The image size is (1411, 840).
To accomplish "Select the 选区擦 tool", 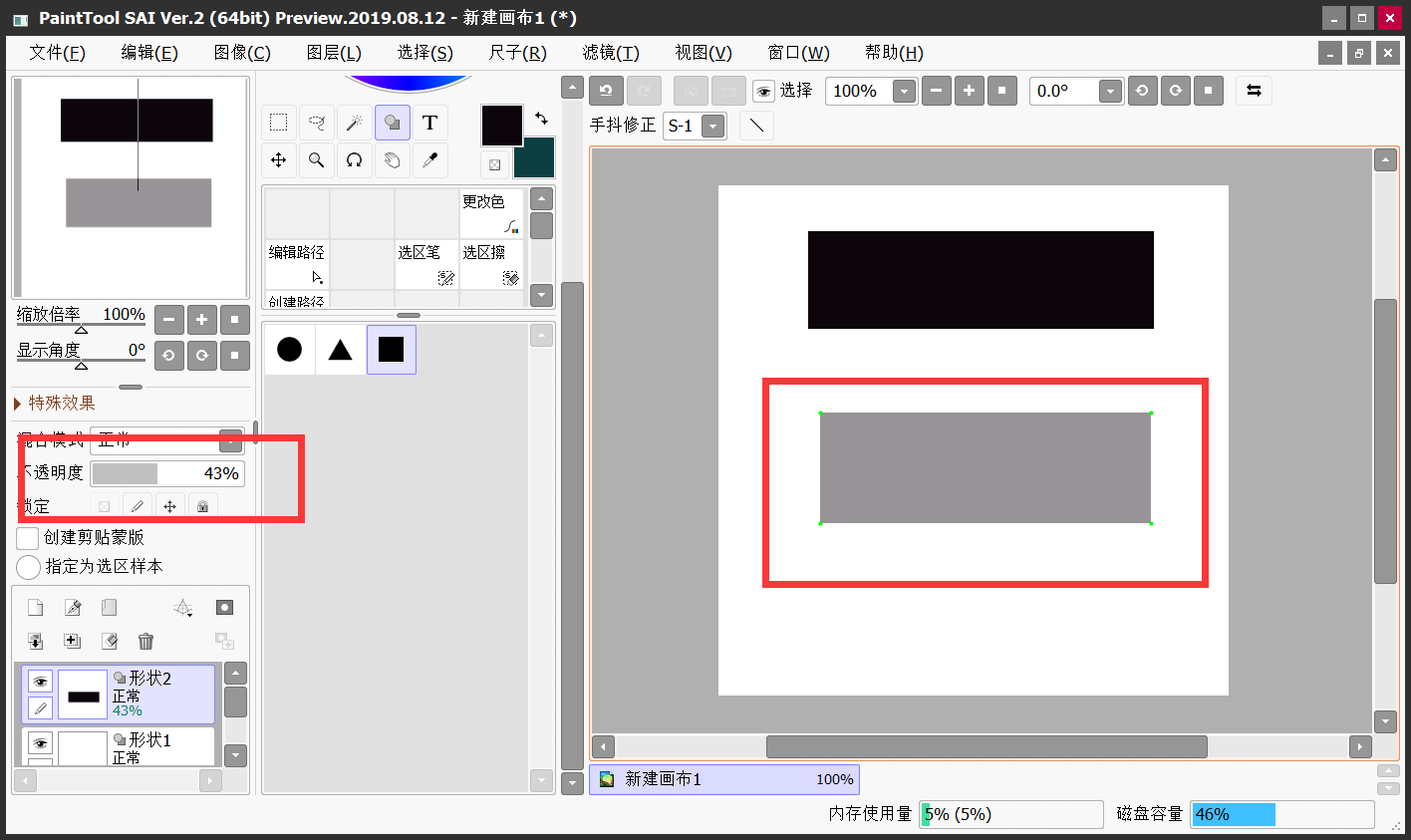I will pyautogui.click(x=491, y=265).
